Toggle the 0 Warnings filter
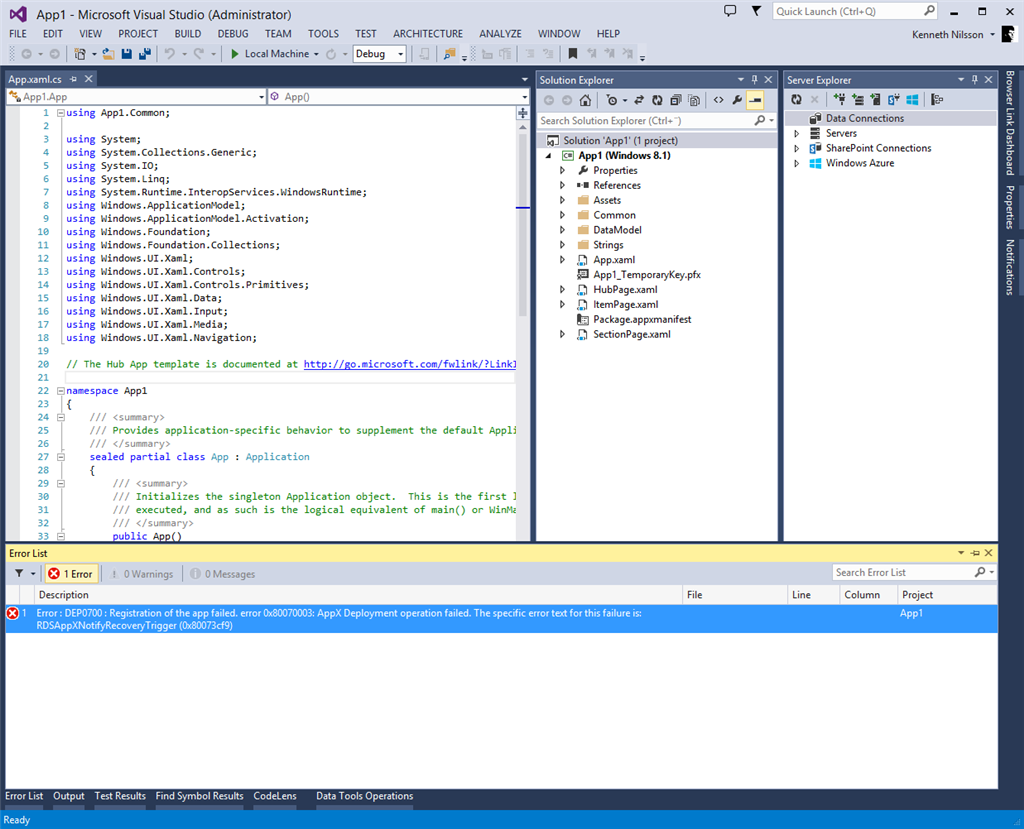Image resolution: width=1024 pixels, height=829 pixels. pyautogui.click(x=141, y=574)
